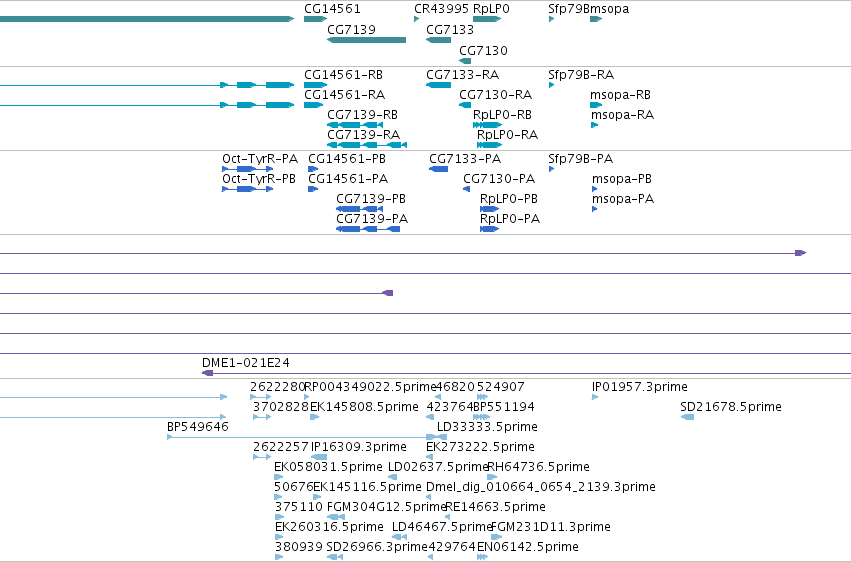Click the CR43995 gene label
Screen dimensions: 851x562
[x=441, y=9]
